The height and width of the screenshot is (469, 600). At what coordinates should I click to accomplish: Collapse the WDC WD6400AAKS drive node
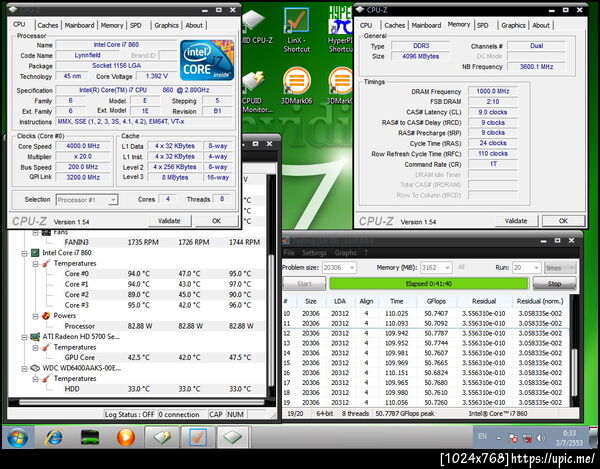coord(24,368)
